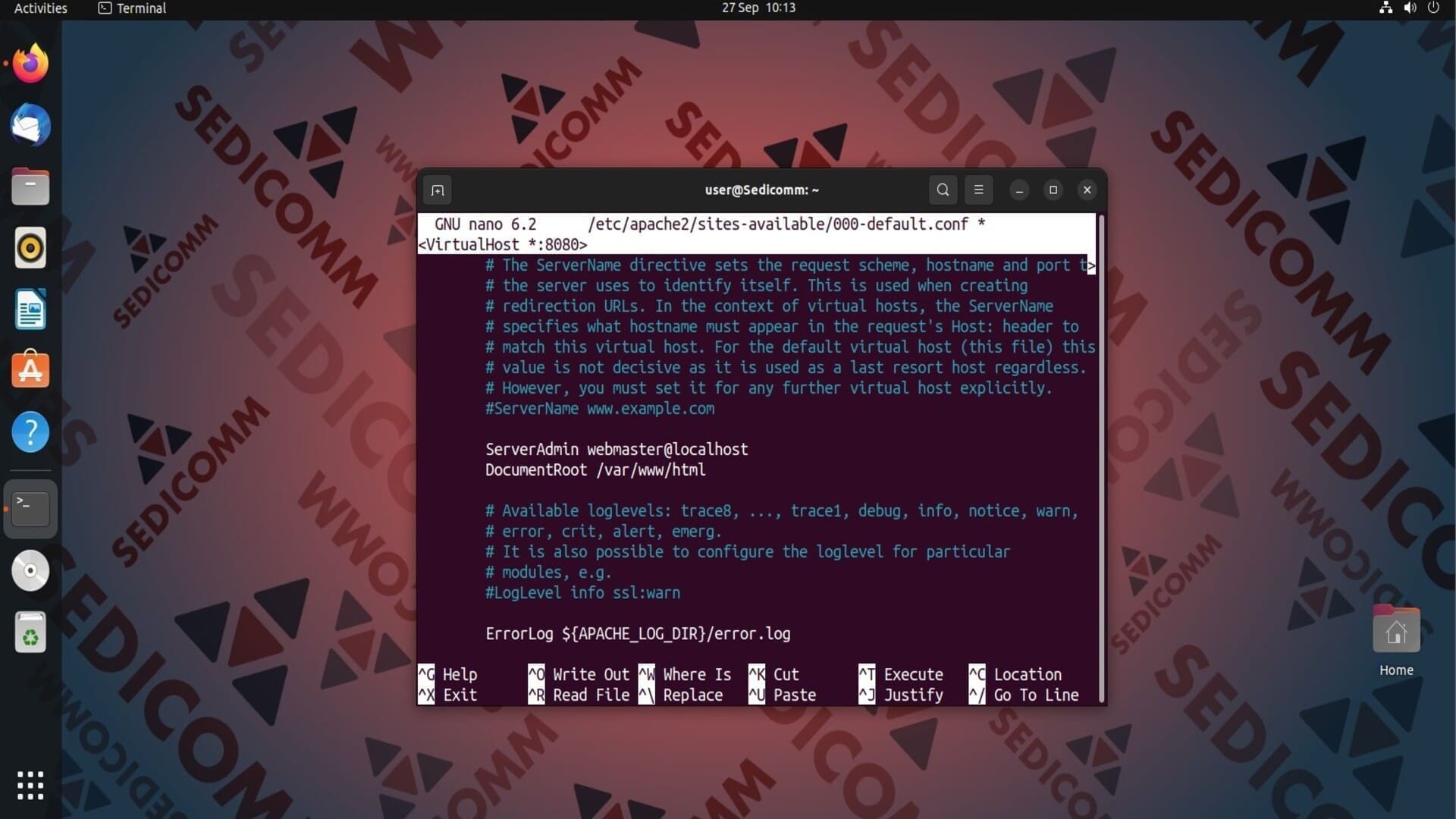Click the user@Sedicomm window title
Screen dimensions: 1456x819
point(761,190)
